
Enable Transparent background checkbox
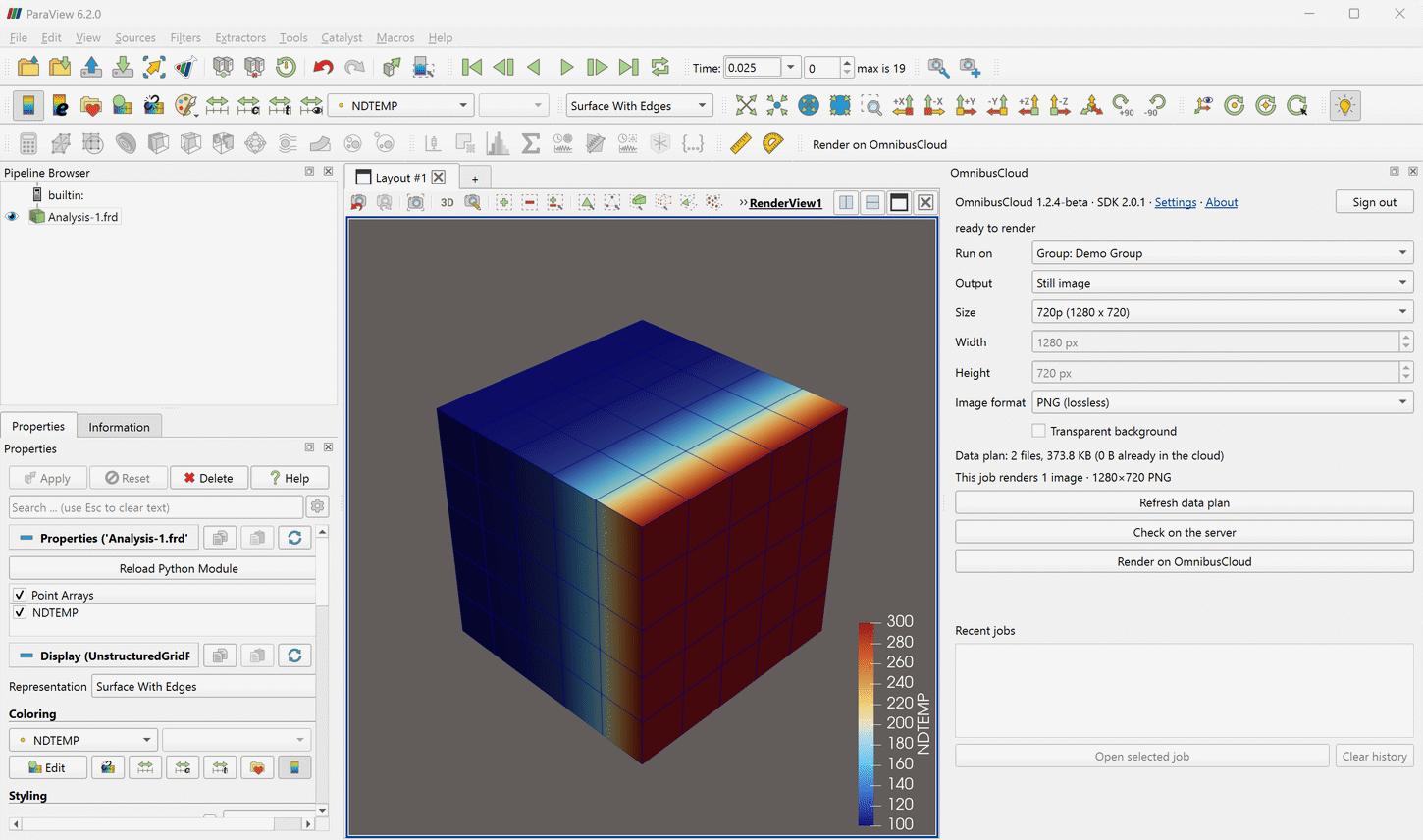[x=1038, y=431]
